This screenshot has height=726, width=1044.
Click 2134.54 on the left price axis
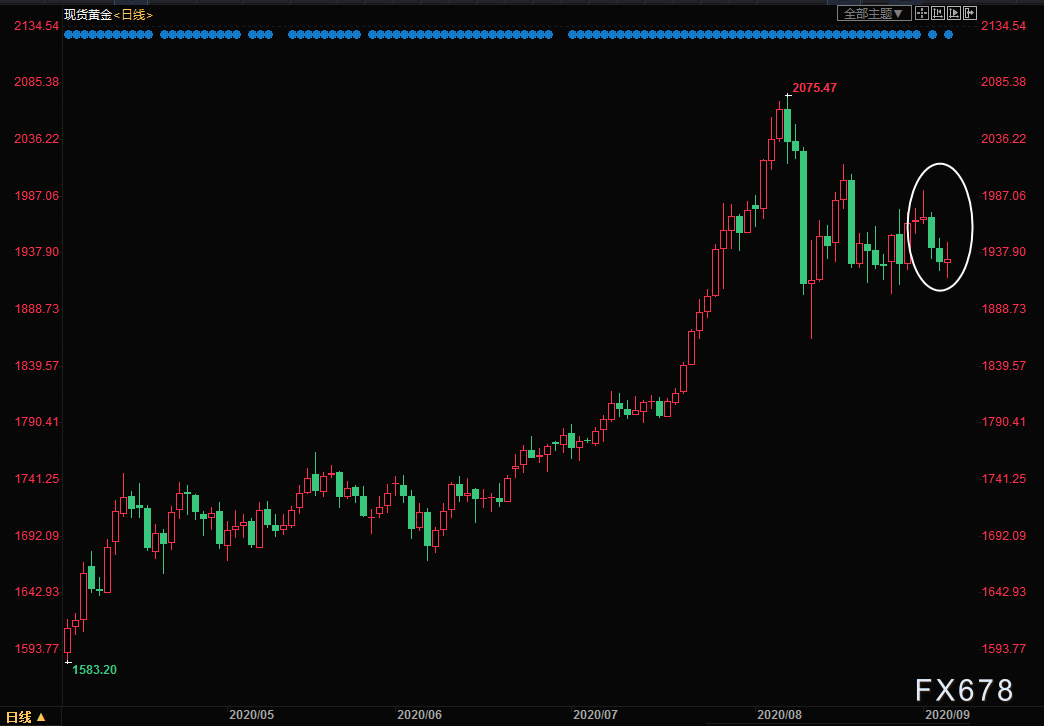(37, 26)
